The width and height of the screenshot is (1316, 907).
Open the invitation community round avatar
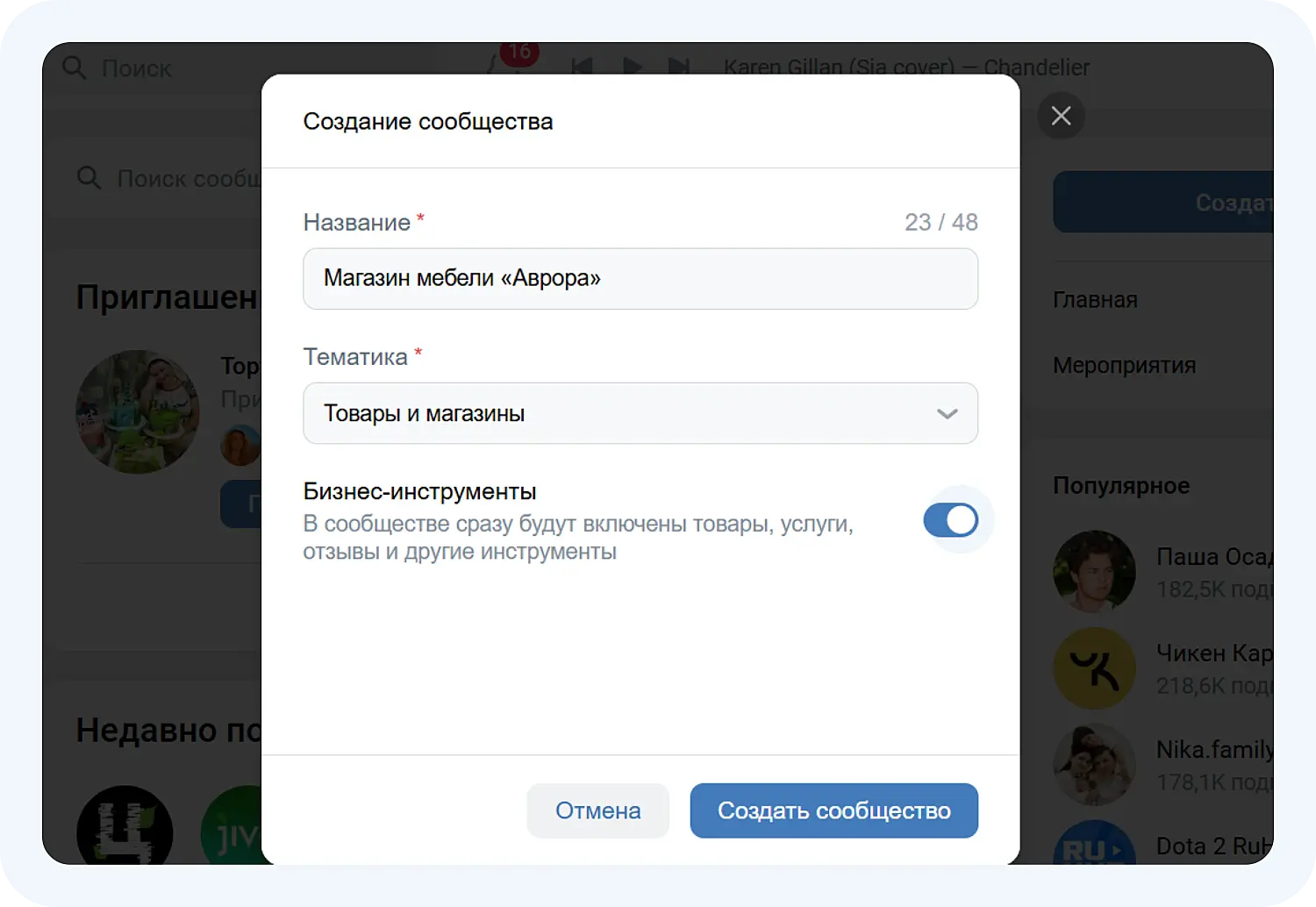[x=137, y=411]
